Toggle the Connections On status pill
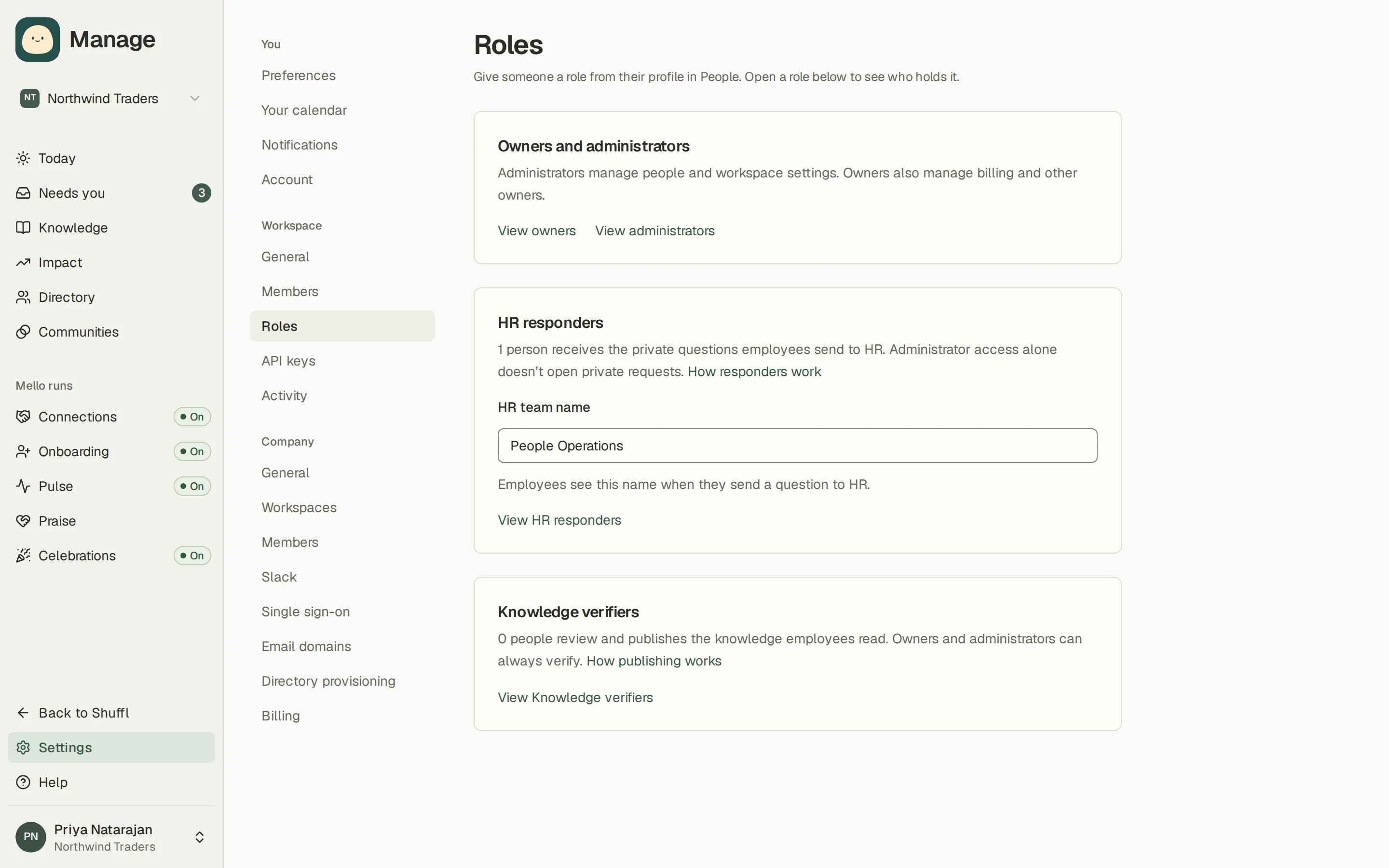 point(192,417)
